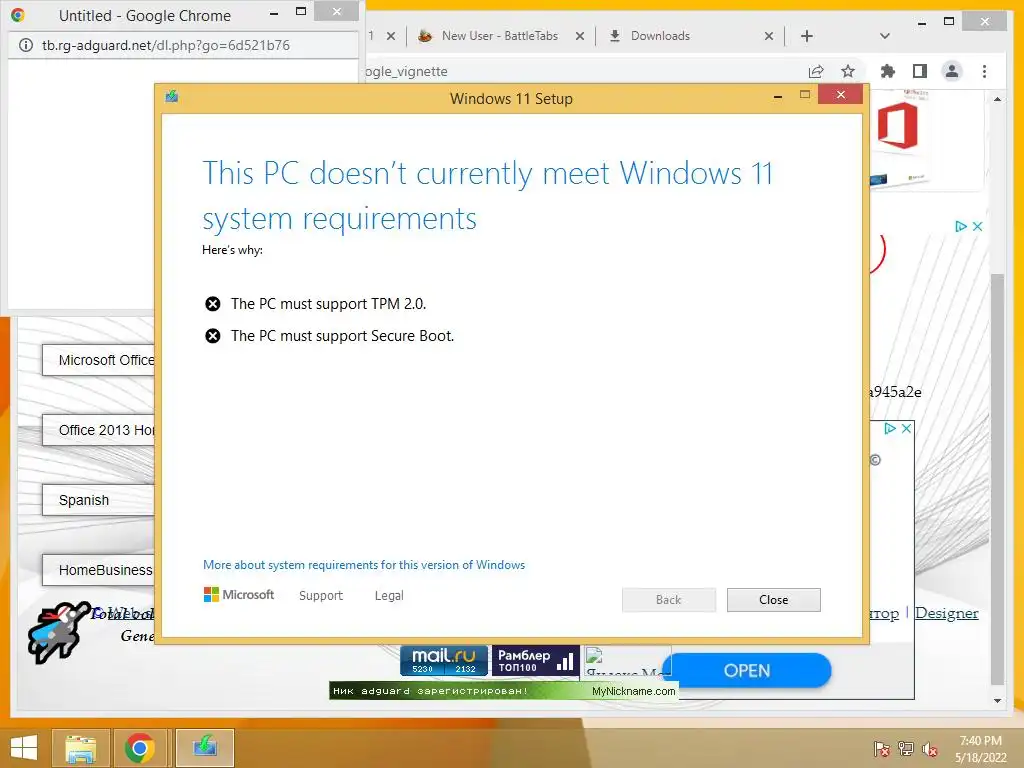Screen dimensions: 1024x768
Task: Open the Support link in Setup
Action: pyautogui.click(x=321, y=596)
